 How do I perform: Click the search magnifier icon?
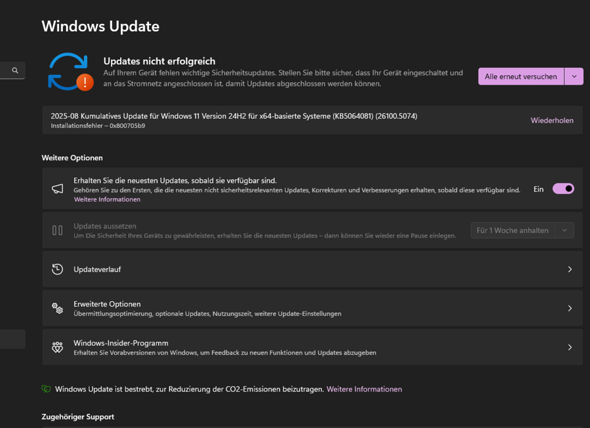(15, 70)
